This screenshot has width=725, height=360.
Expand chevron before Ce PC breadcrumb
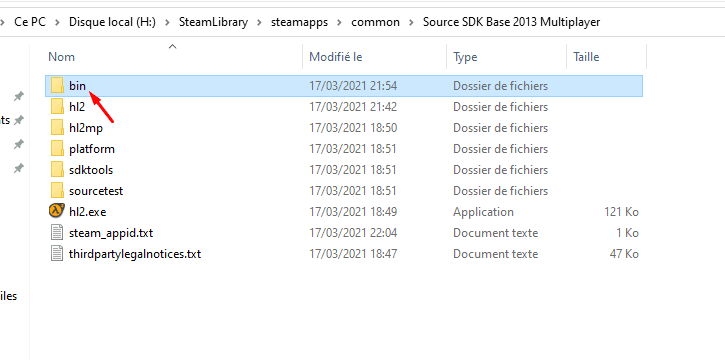click(x=3, y=22)
